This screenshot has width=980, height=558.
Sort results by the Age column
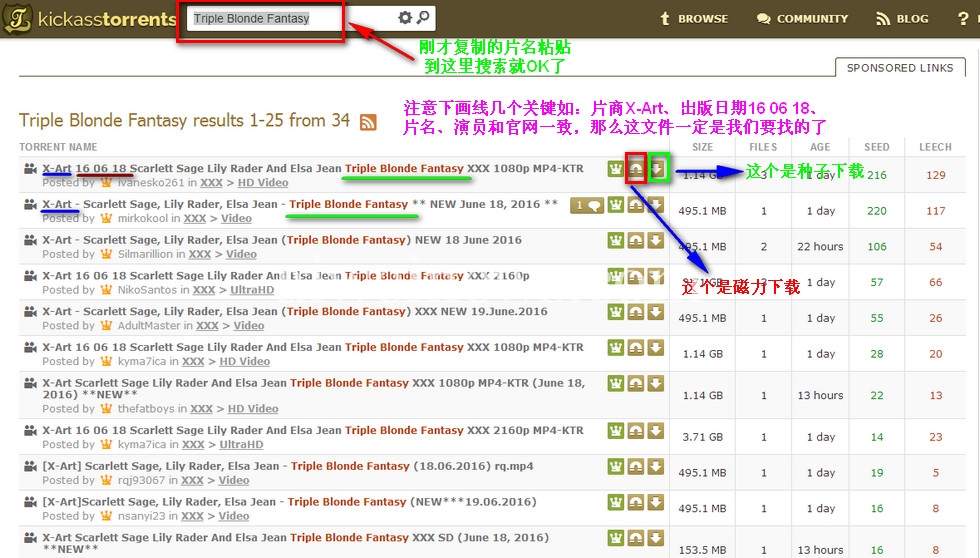pos(820,147)
